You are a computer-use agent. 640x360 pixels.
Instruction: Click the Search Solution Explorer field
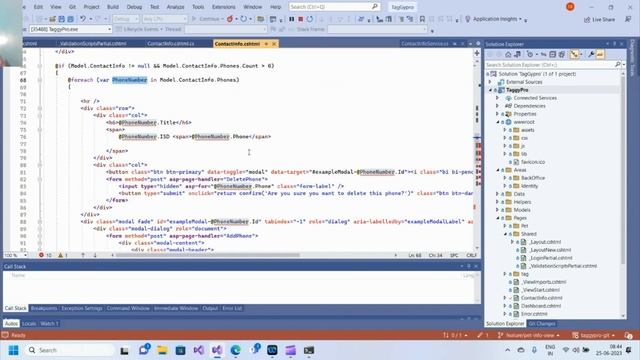pos(553,64)
